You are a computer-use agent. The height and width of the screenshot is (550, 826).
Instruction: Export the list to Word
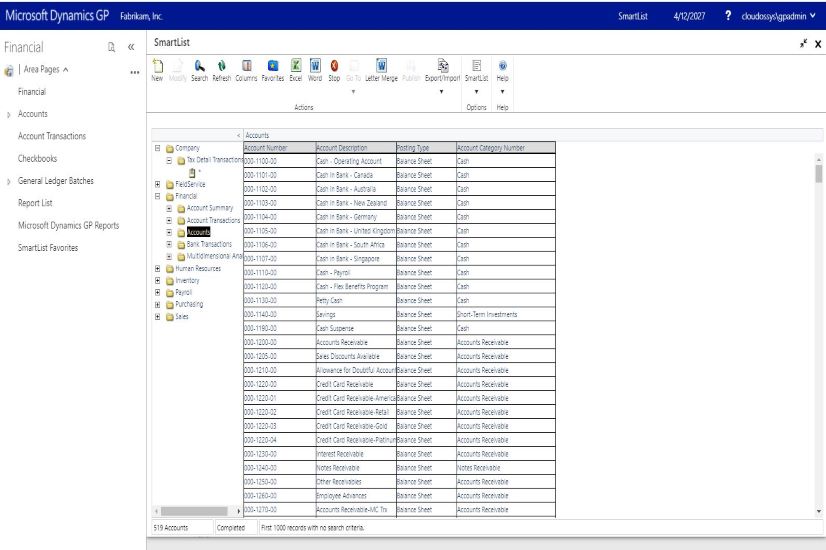click(314, 70)
